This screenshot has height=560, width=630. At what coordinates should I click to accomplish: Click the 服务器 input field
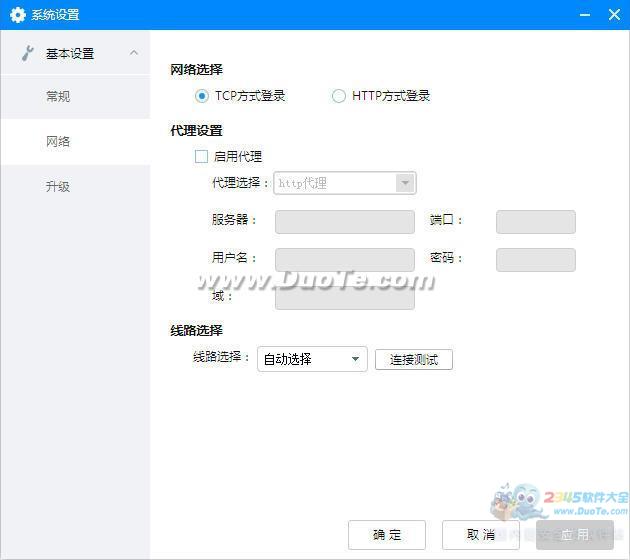345,222
